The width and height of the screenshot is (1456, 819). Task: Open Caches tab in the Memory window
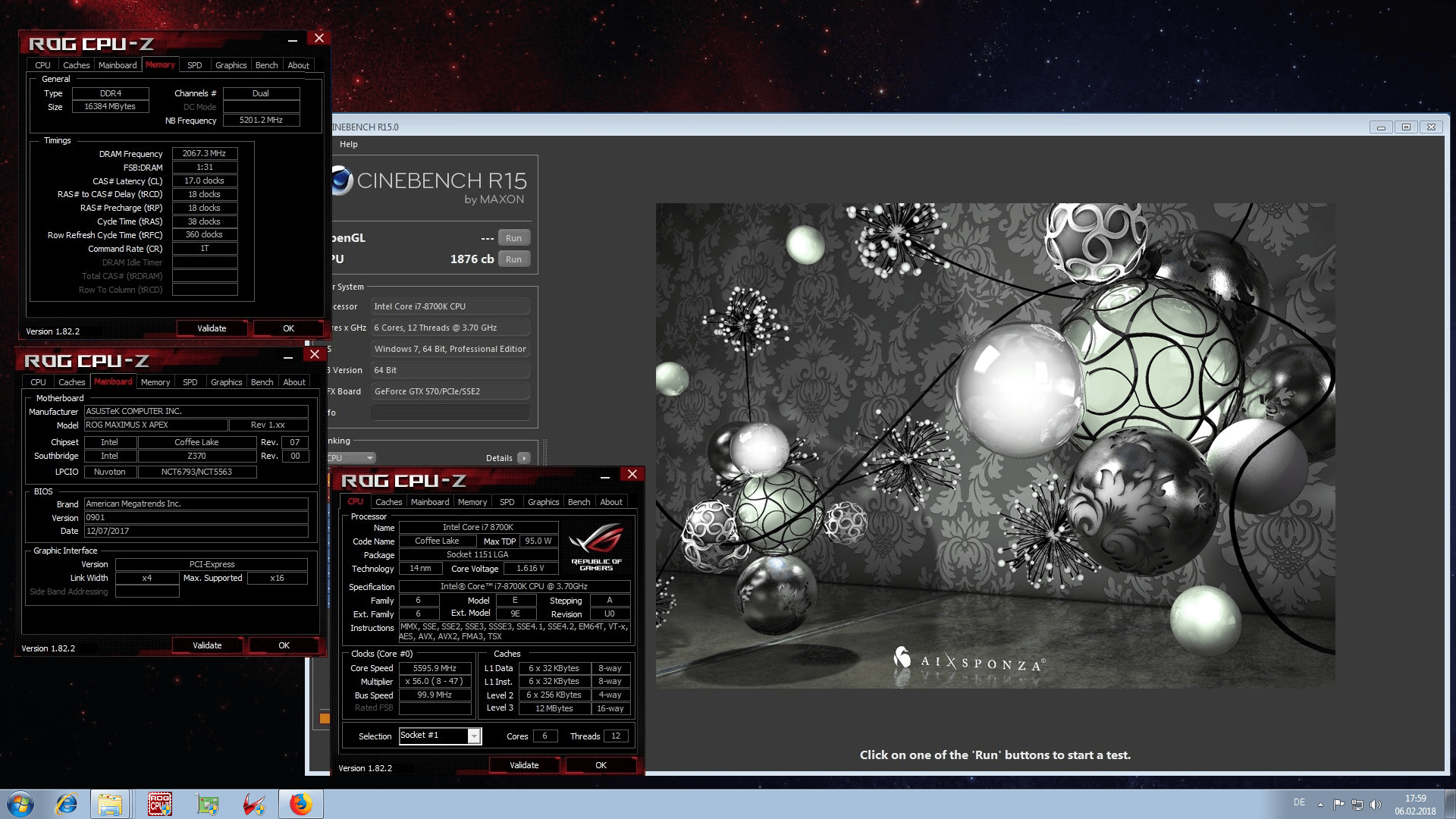point(76,65)
